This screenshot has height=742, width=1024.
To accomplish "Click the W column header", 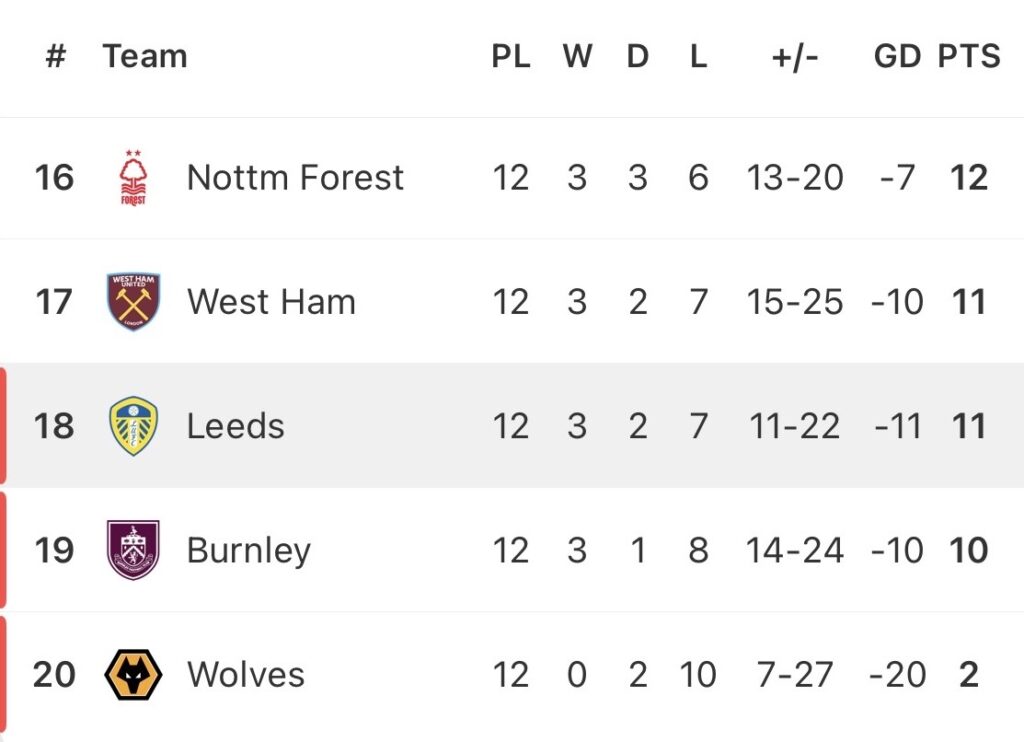I will pos(576,56).
